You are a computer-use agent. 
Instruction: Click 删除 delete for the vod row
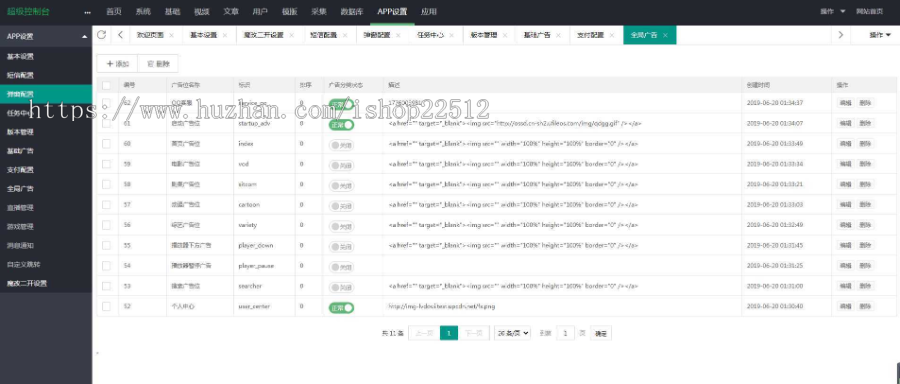865,164
